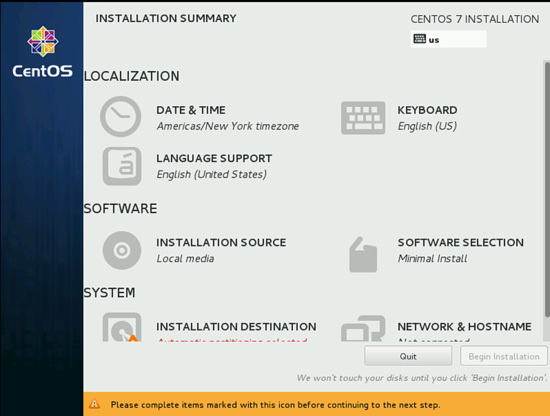Click the Software Selection package icon

363,255
